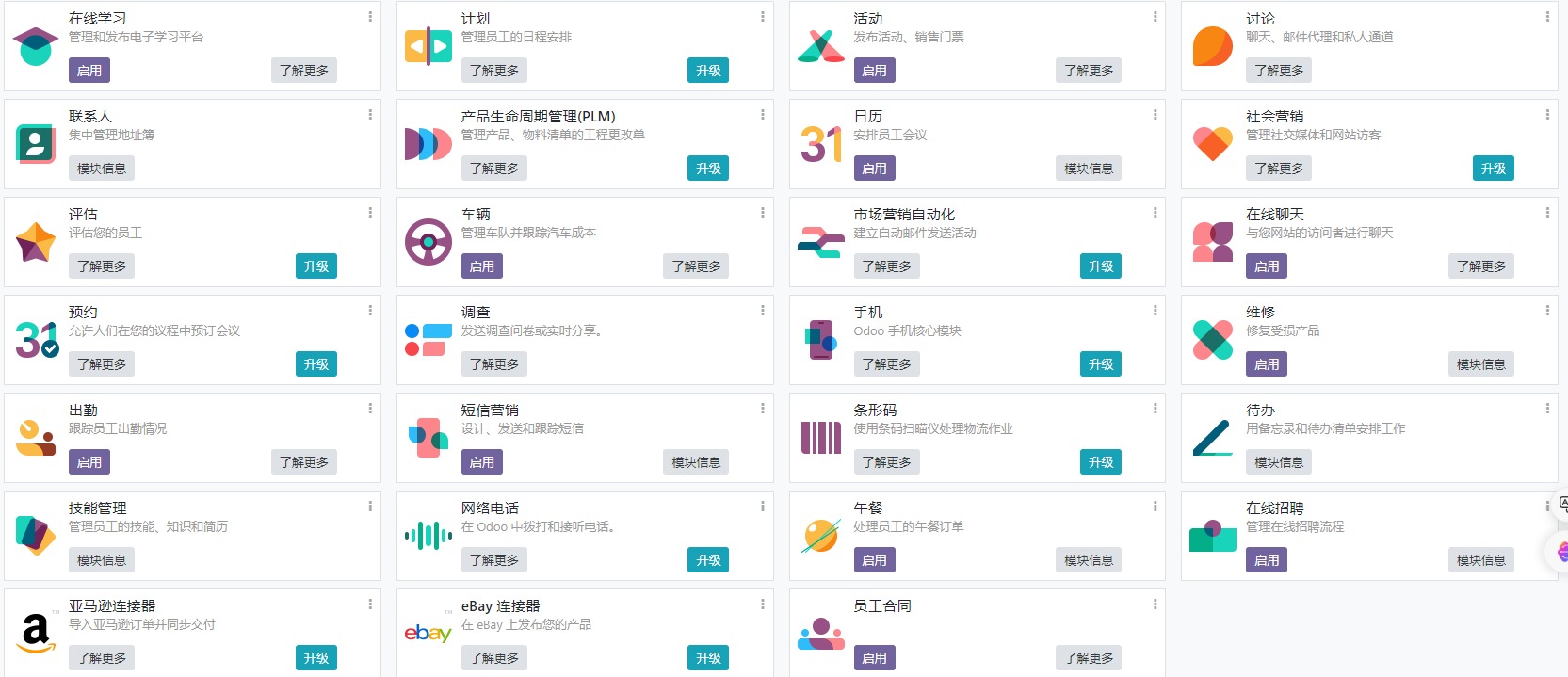Click 升级 button for 计划 module
Image resolution: width=1568 pixels, height=677 pixels.
[x=708, y=71]
